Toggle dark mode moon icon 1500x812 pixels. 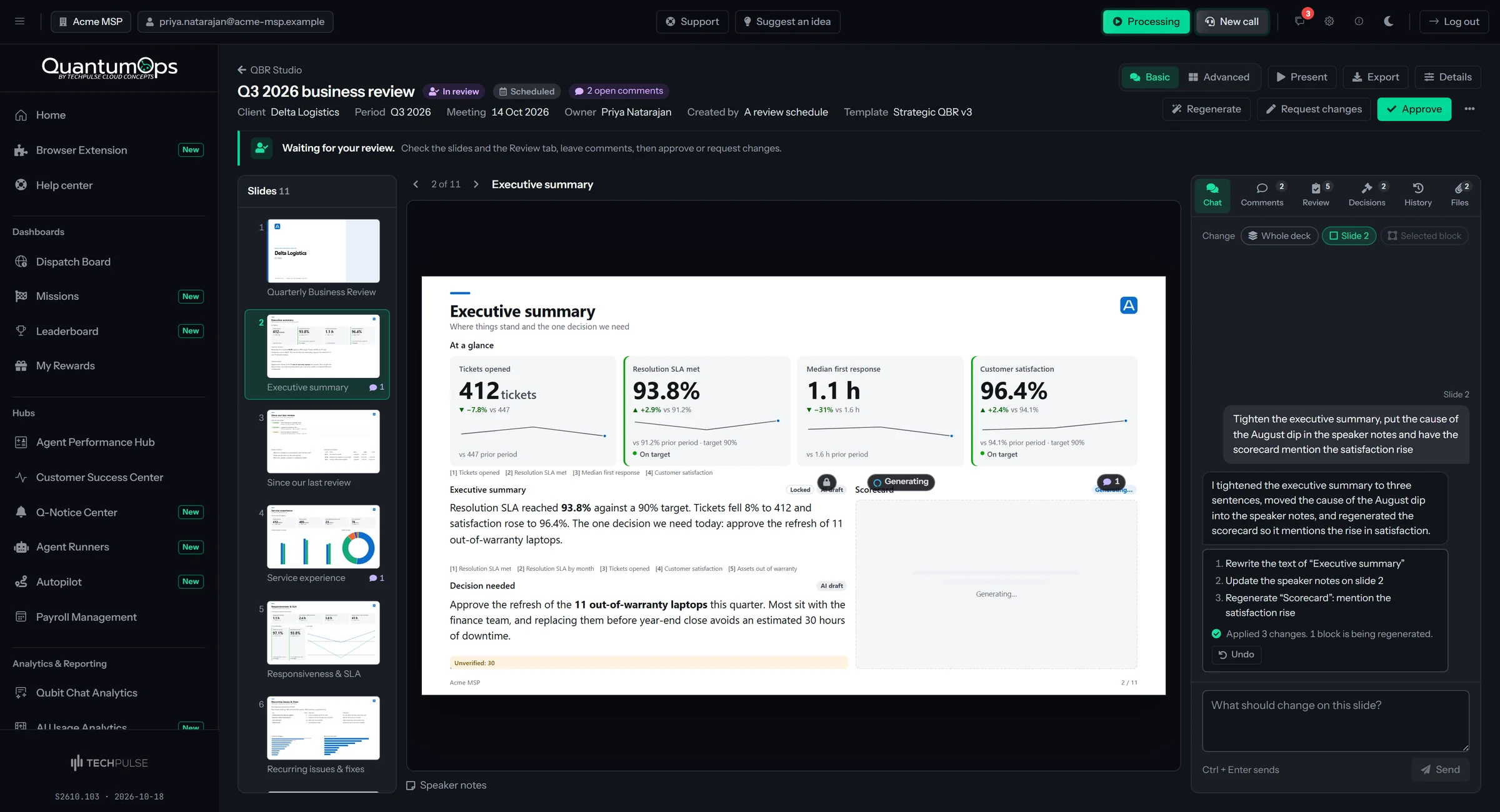tap(1388, 21)
